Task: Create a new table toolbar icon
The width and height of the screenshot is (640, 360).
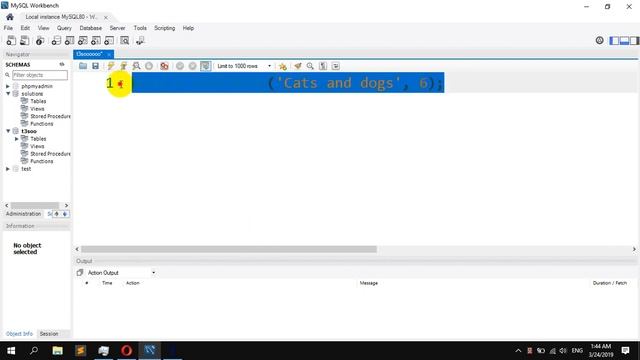Action: pyautogui.click(x=69, y=40)
